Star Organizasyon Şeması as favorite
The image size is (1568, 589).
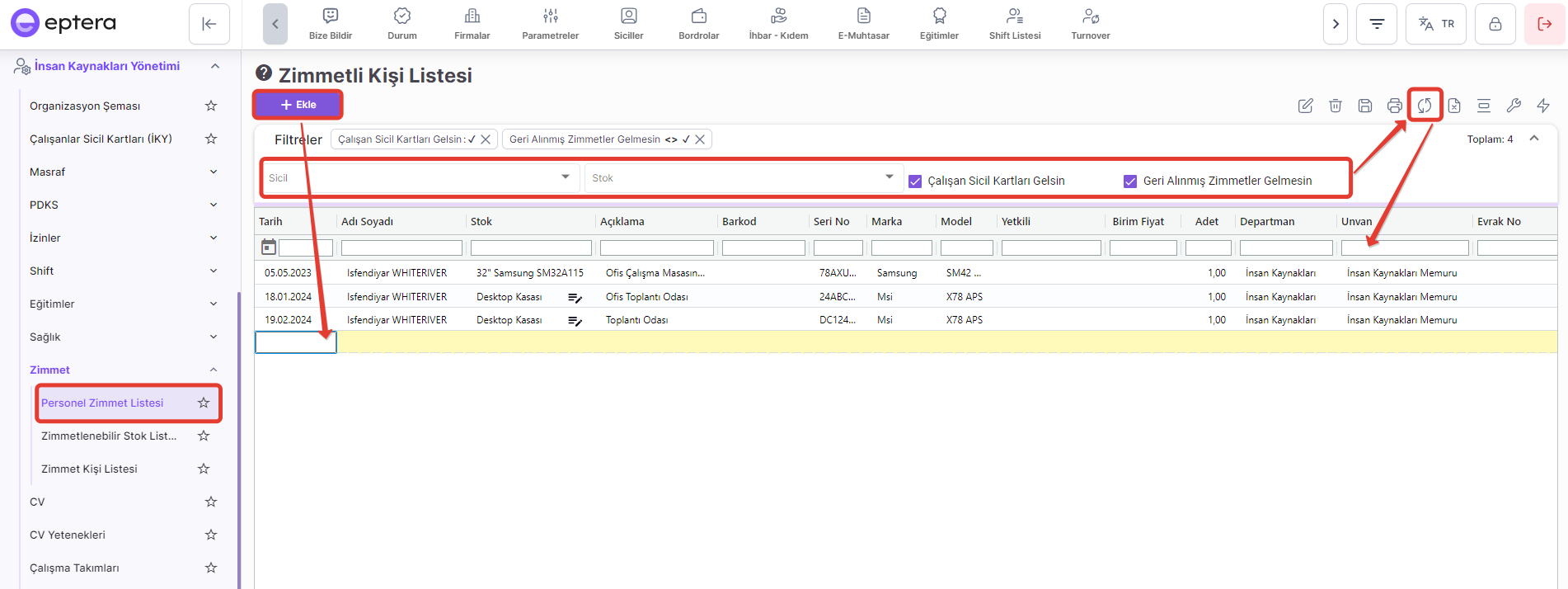tap(211, 106)
